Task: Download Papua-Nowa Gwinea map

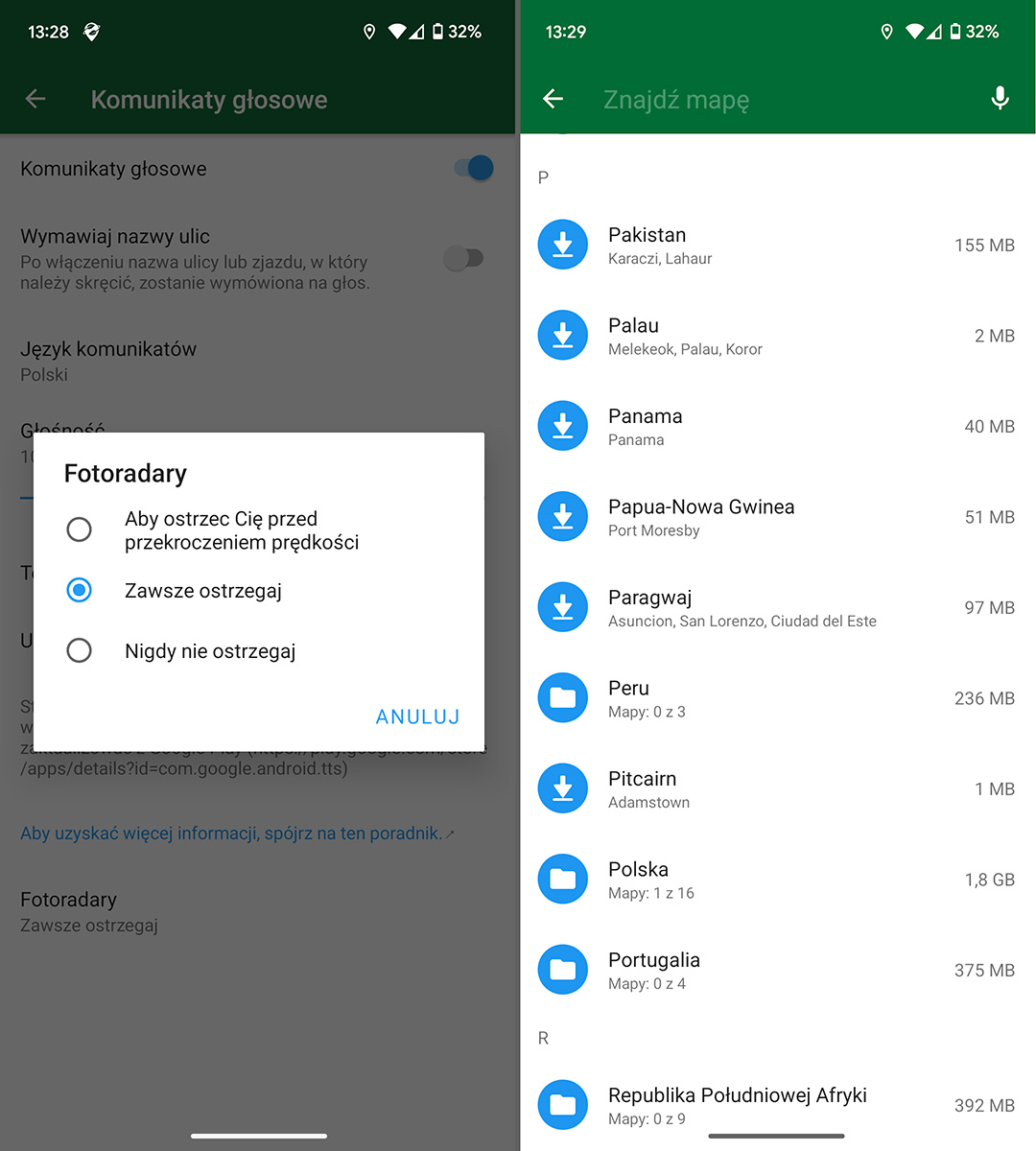Action: pos(563,517)
